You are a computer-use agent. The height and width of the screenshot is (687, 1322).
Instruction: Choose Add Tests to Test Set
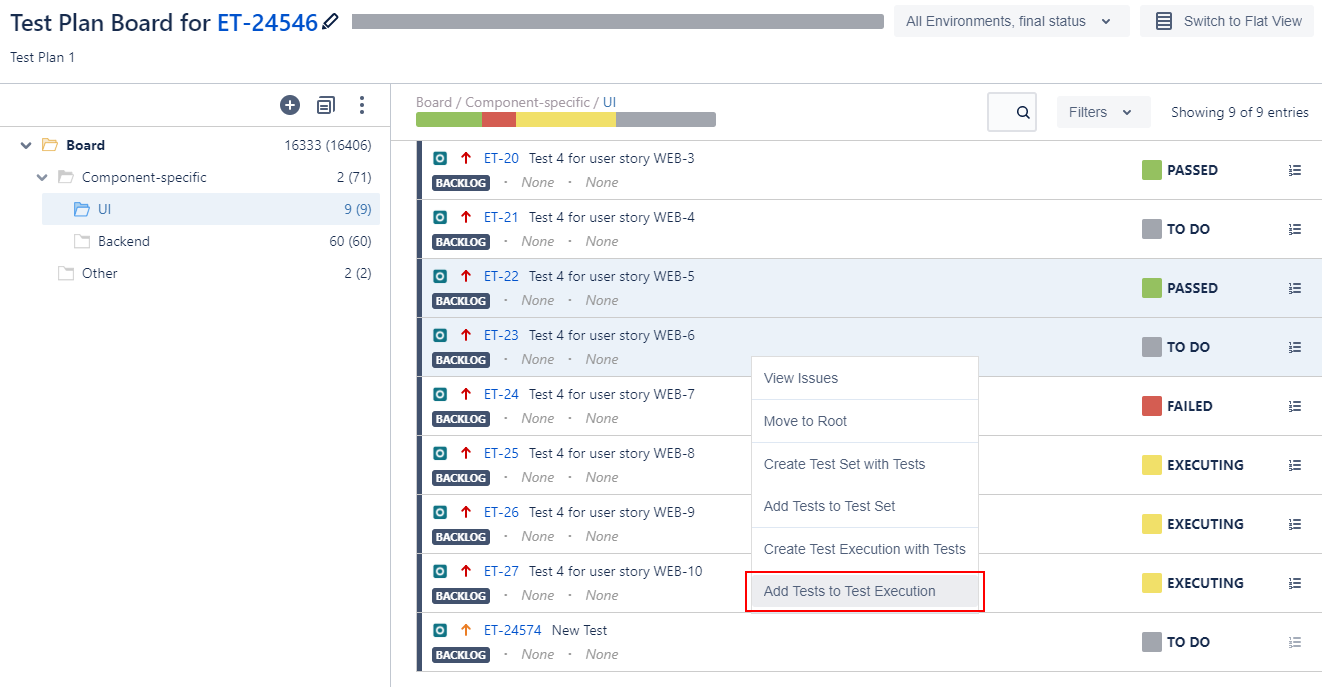864,506
